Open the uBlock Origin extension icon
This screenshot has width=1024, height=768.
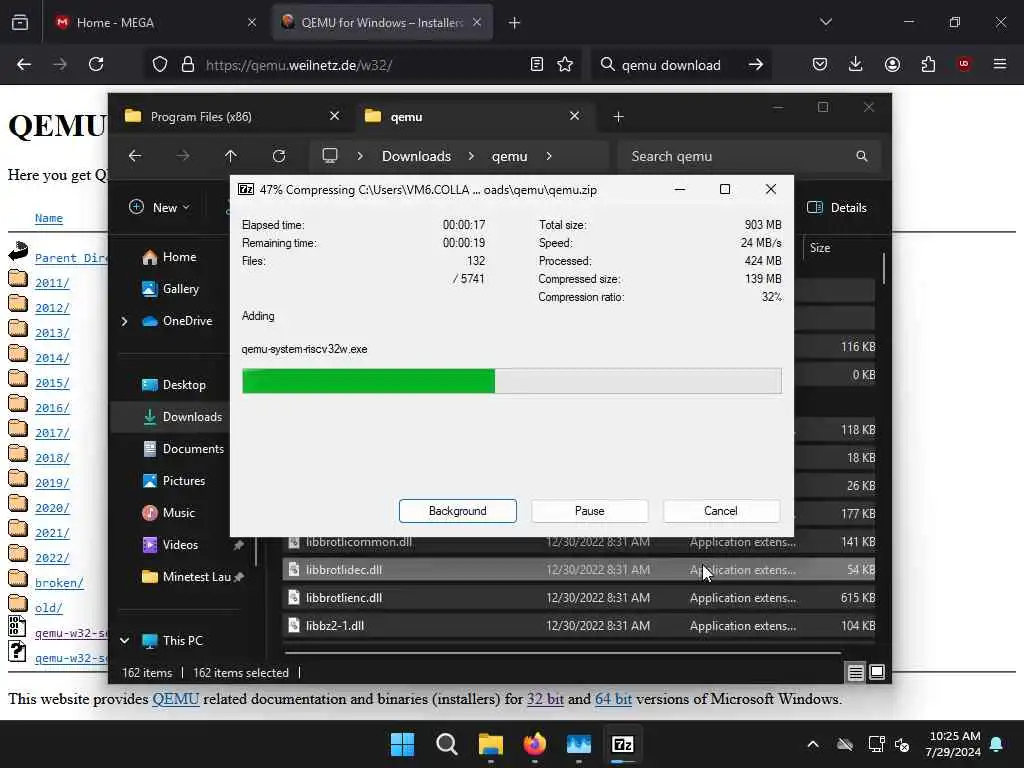964,64
